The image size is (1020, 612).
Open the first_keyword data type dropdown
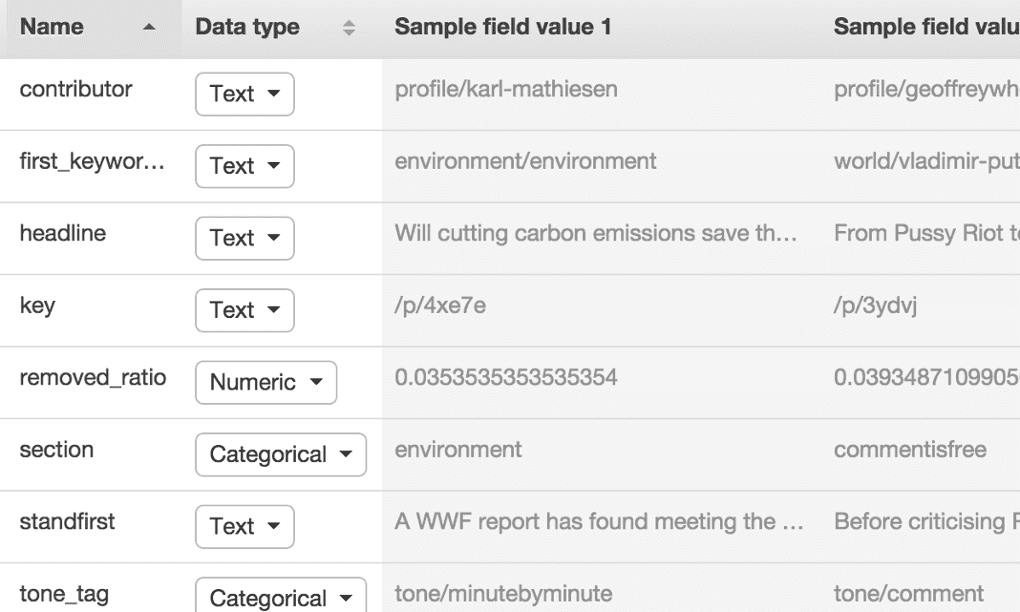pos(244,166)
